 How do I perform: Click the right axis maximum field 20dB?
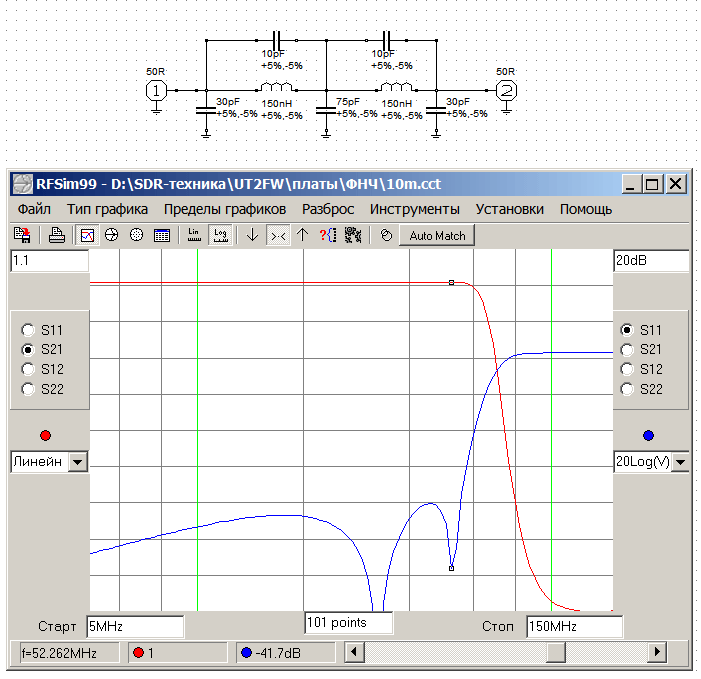coord(651,261)
